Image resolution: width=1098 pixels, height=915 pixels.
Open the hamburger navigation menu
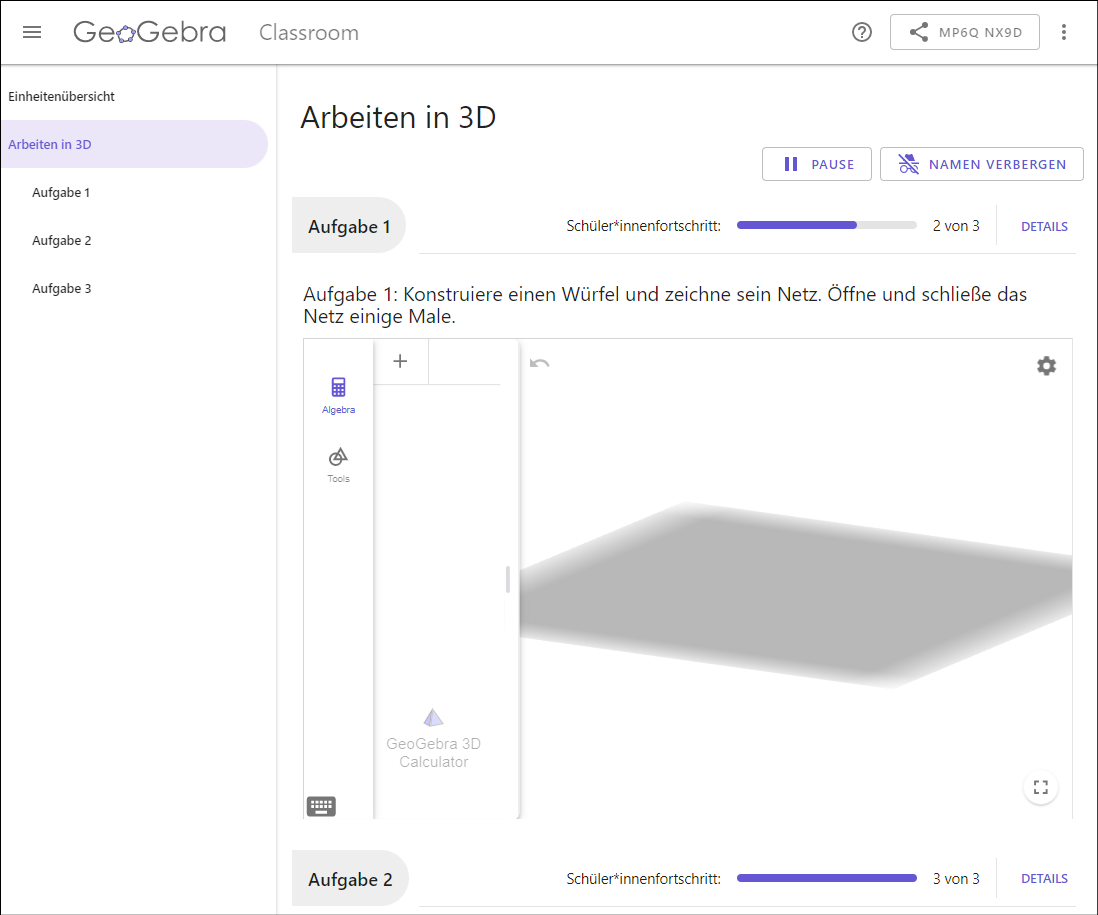tap(32, 32)
